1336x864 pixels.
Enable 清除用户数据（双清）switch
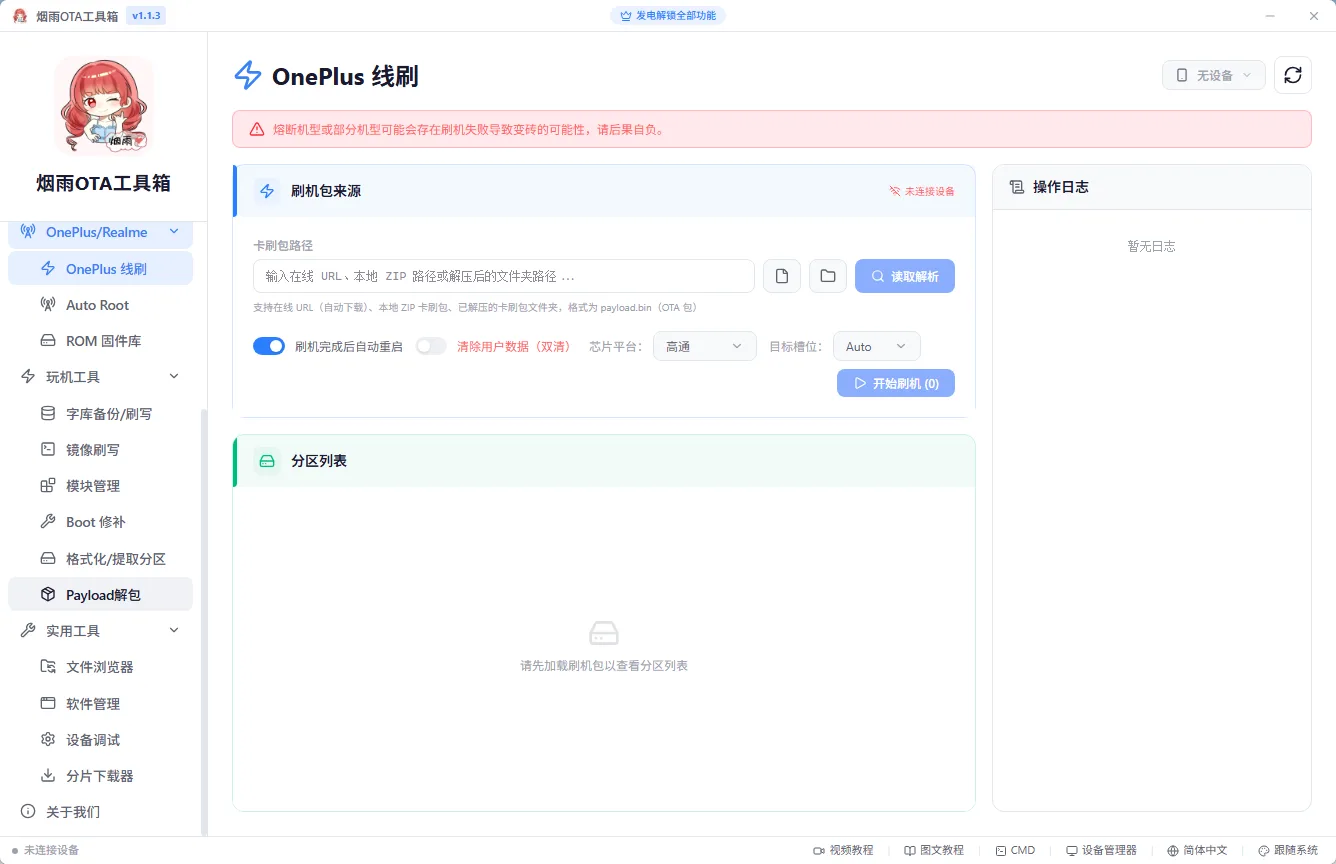click(x=431, y=346)
